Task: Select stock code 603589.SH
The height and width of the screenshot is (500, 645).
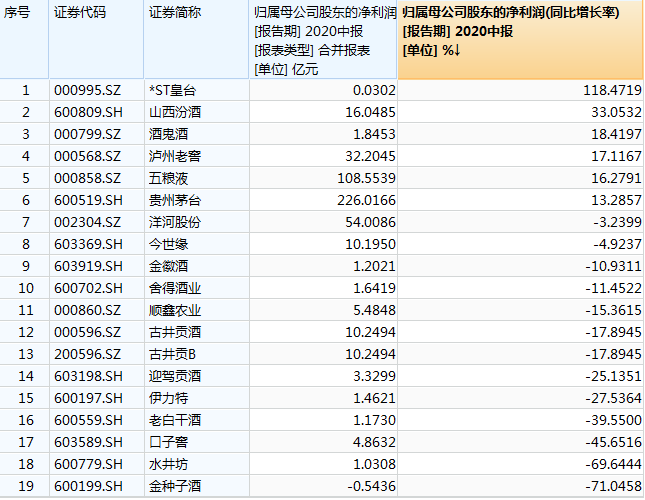Action: tap(88, 442)
